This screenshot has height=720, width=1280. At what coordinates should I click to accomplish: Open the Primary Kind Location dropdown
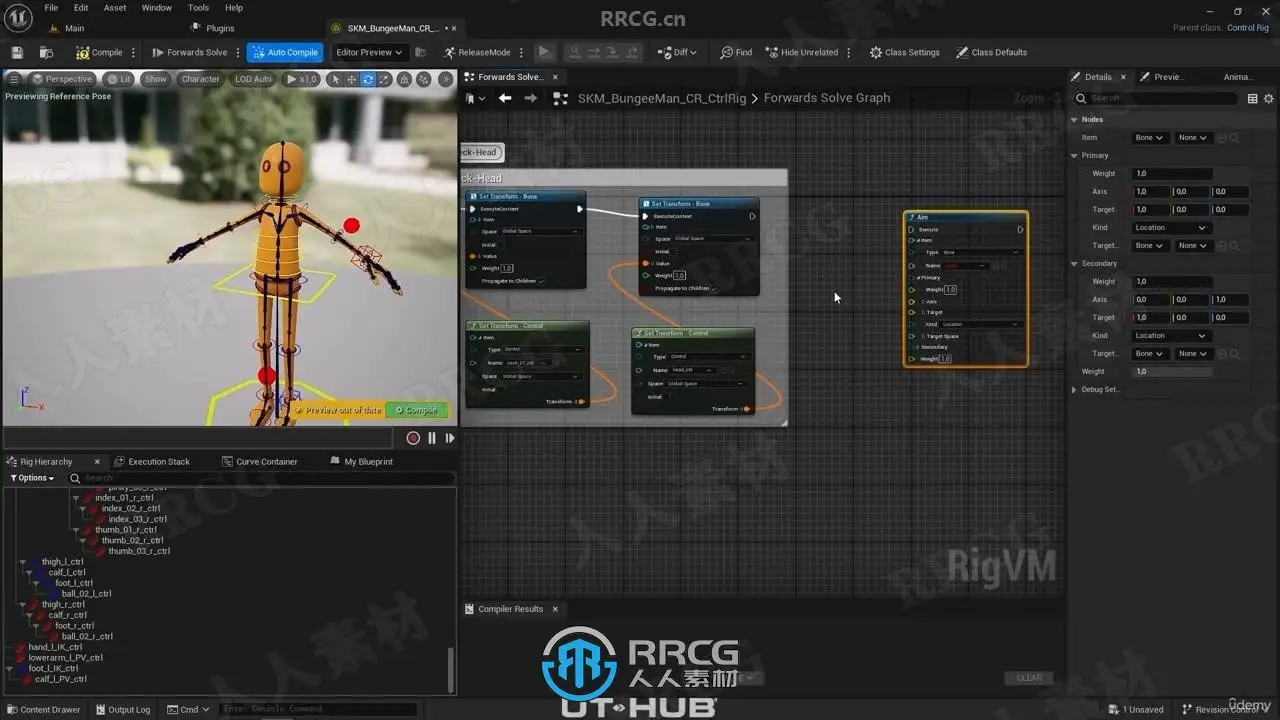point(1171,228)
